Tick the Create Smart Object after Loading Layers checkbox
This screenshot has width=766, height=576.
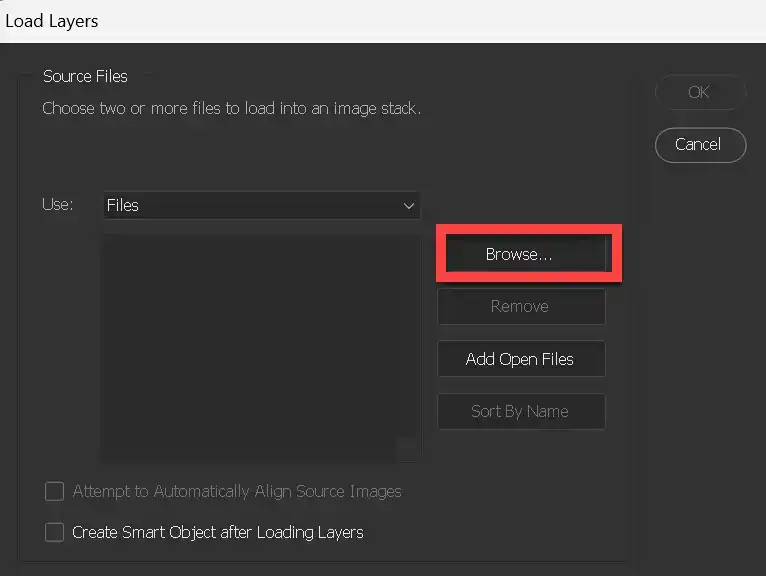pyautogui.click(x=55, y=532)
